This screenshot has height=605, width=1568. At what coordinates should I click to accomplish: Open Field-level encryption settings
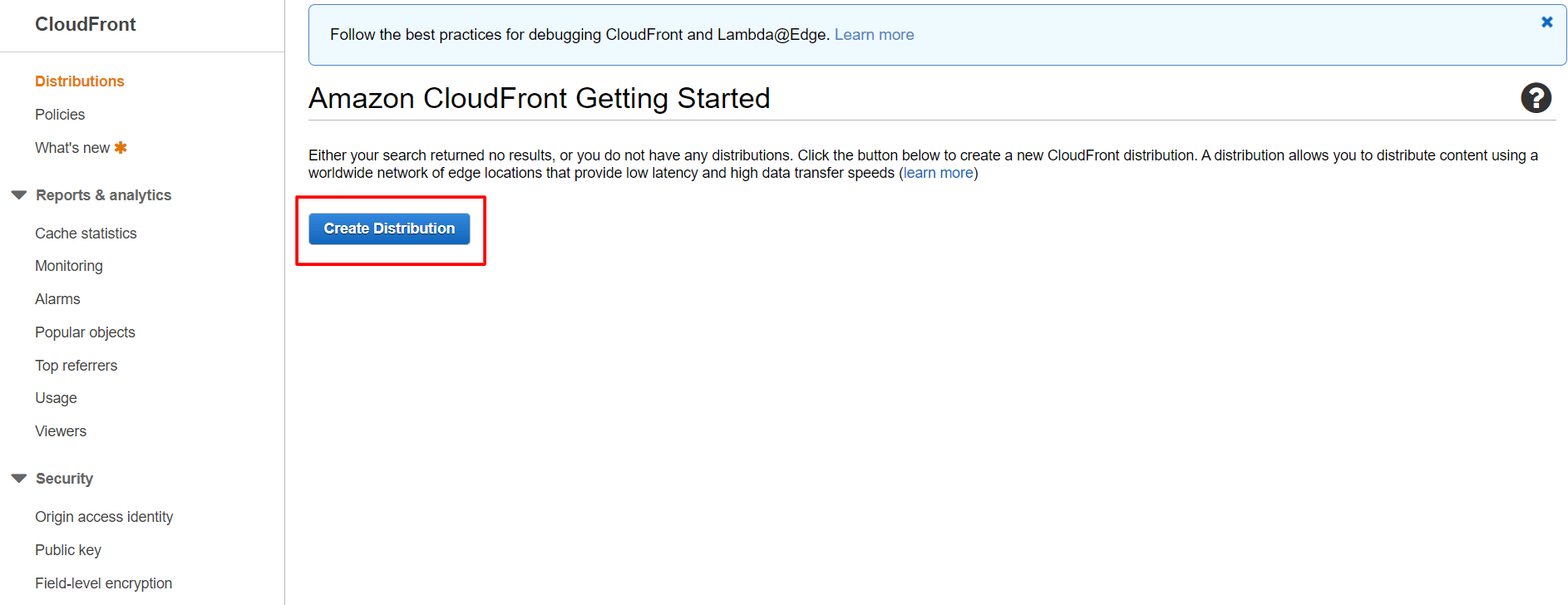click(x=103, y=583)
